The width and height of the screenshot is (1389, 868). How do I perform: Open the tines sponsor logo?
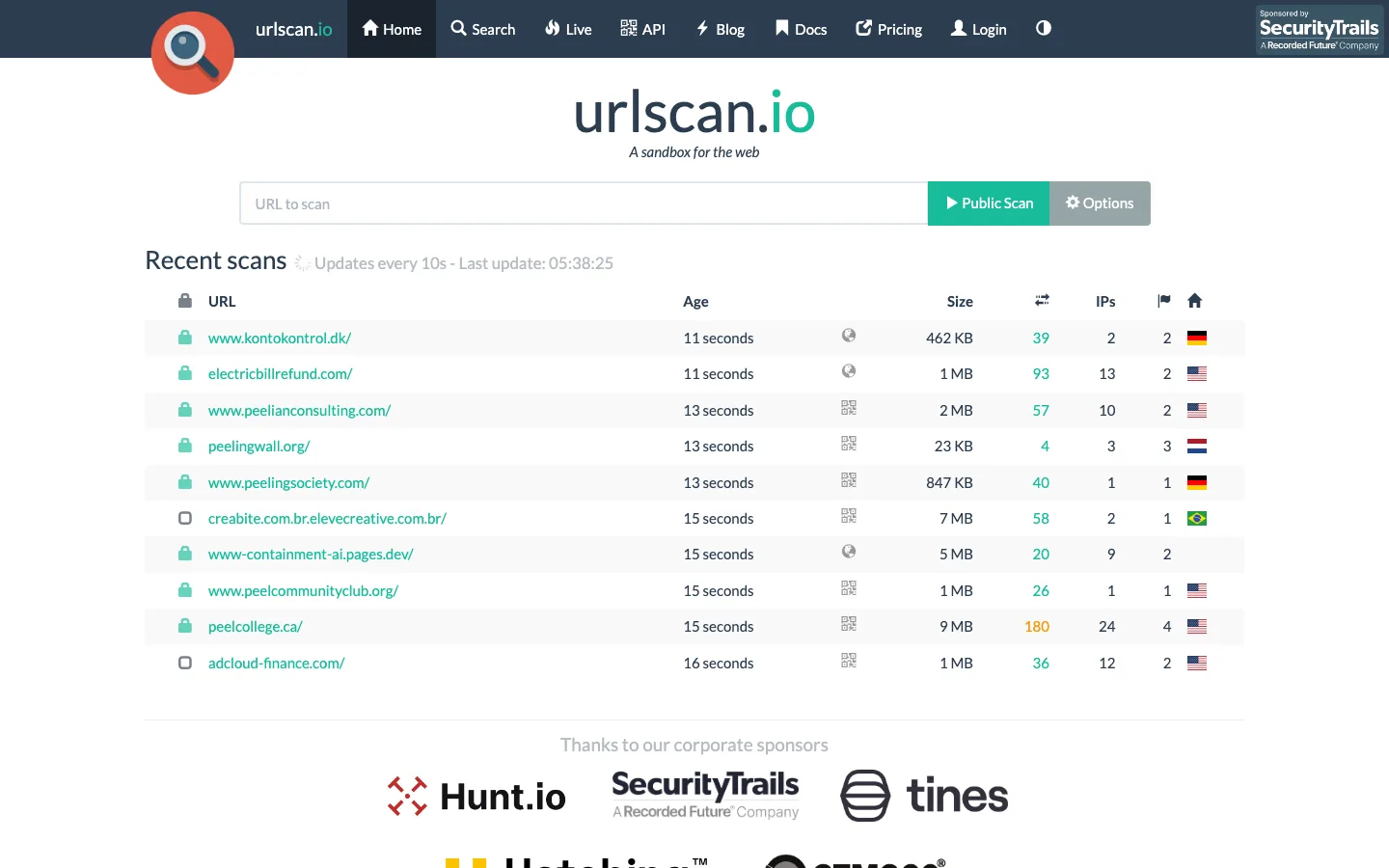[924, 796]
